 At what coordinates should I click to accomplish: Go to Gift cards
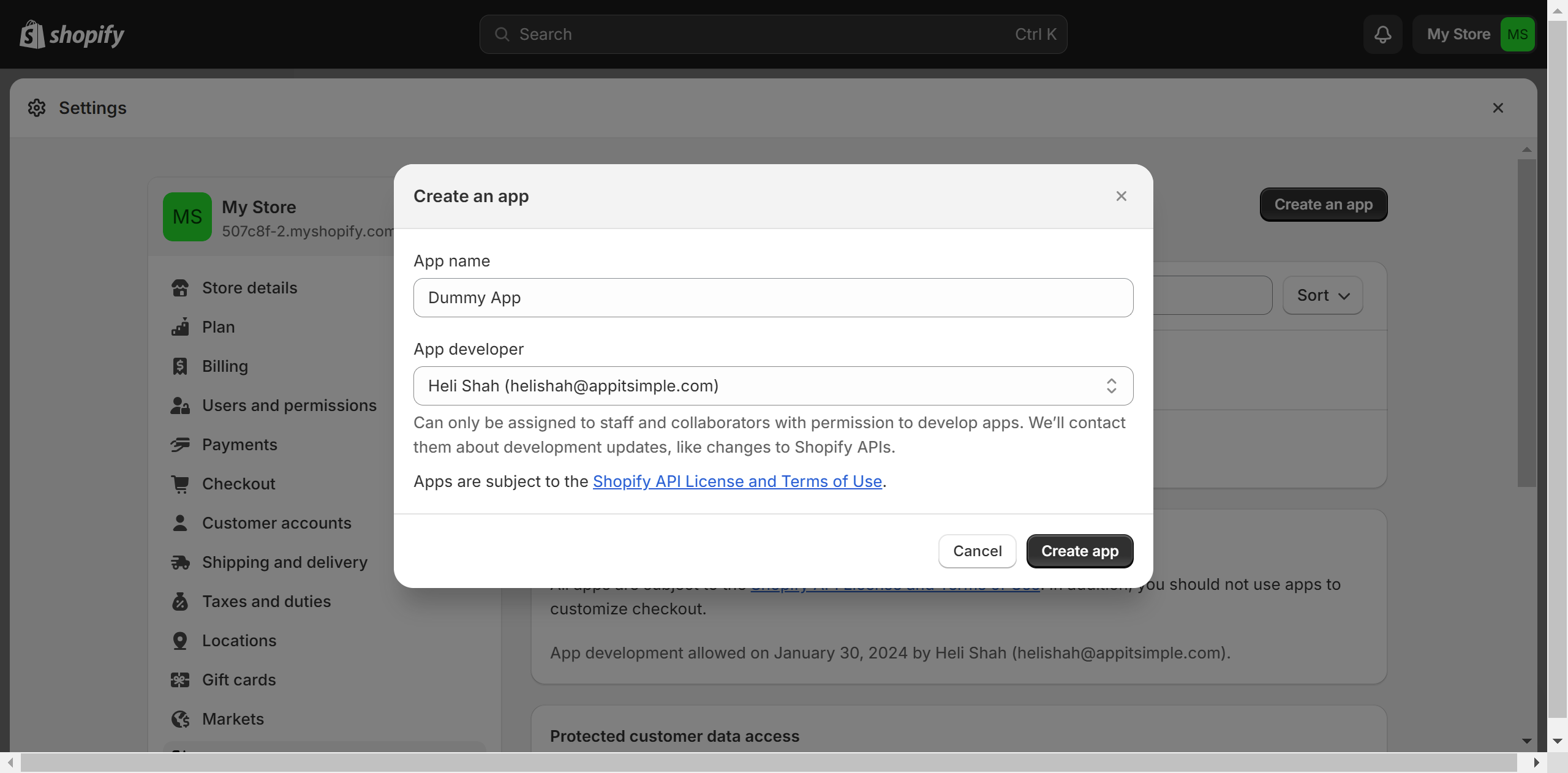click(239, 680)
